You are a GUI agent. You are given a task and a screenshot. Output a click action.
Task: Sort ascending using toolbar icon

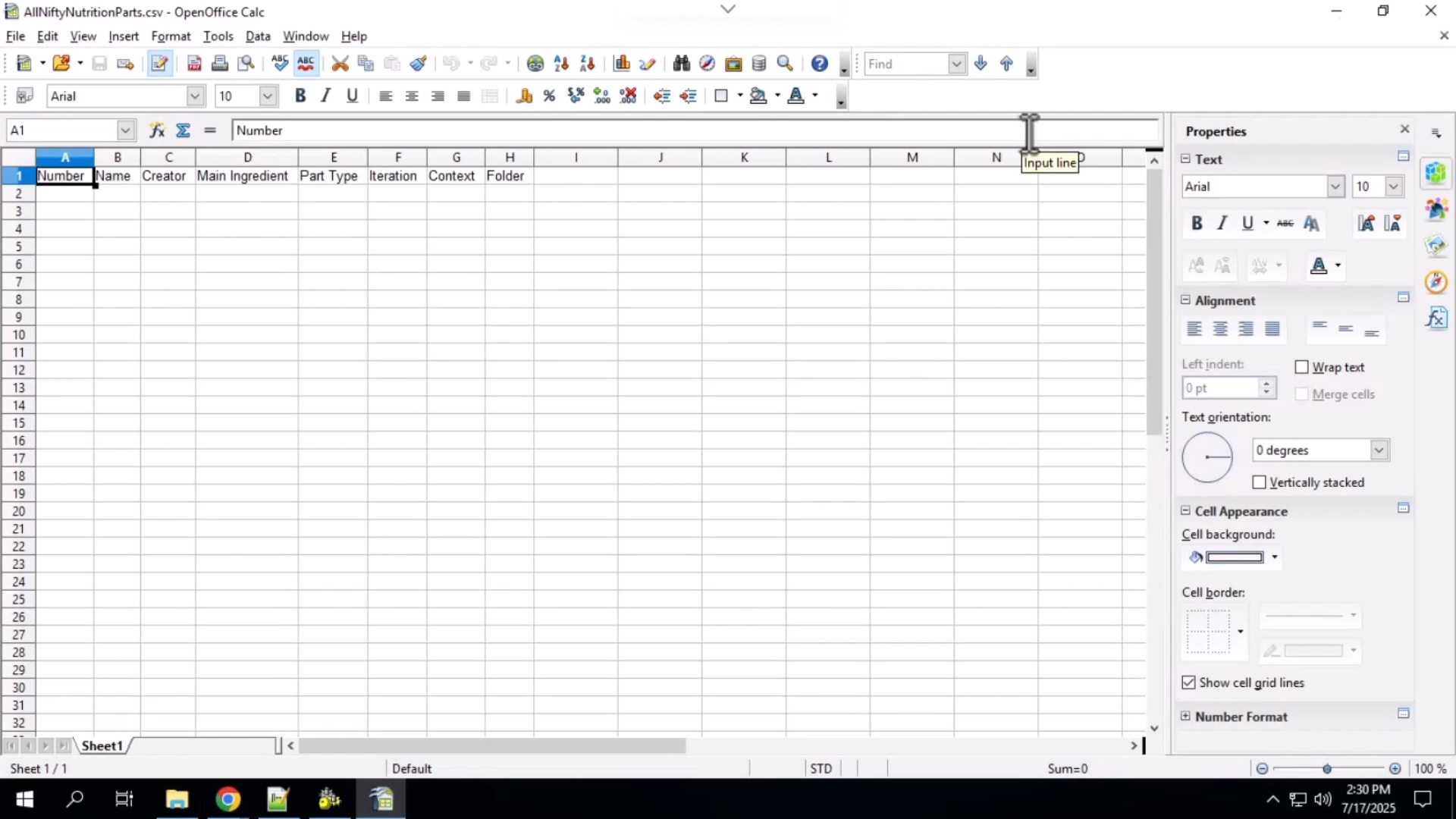[561, 64]
